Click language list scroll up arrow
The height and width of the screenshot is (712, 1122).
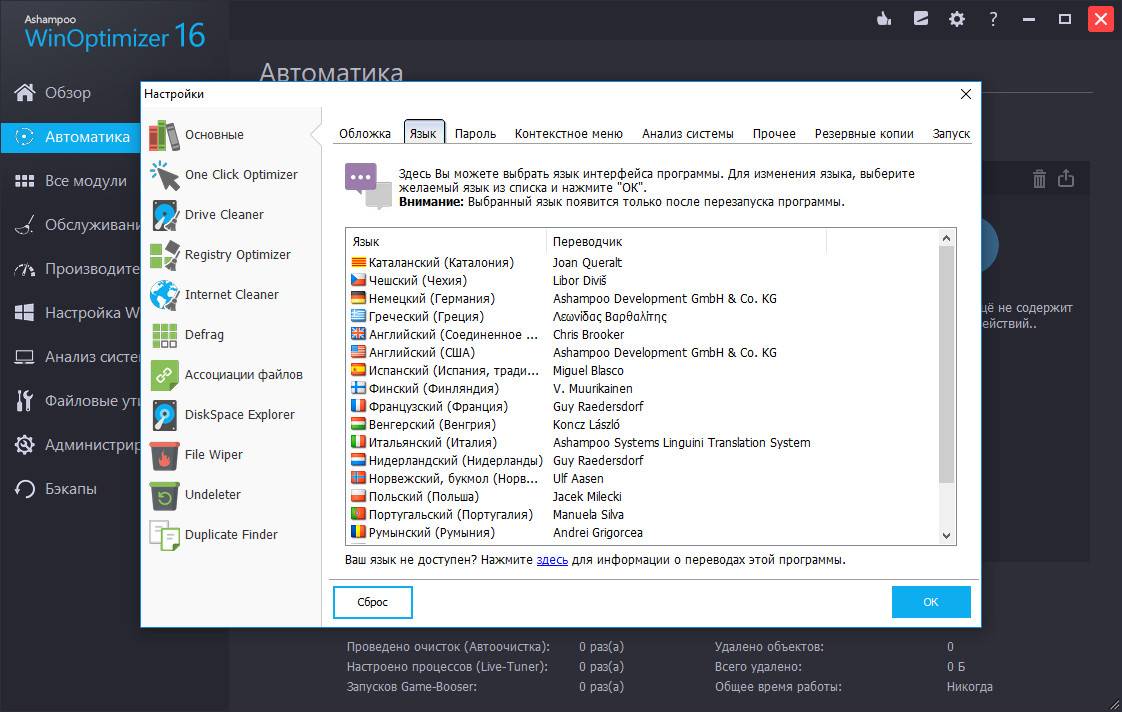click(946, 238)
